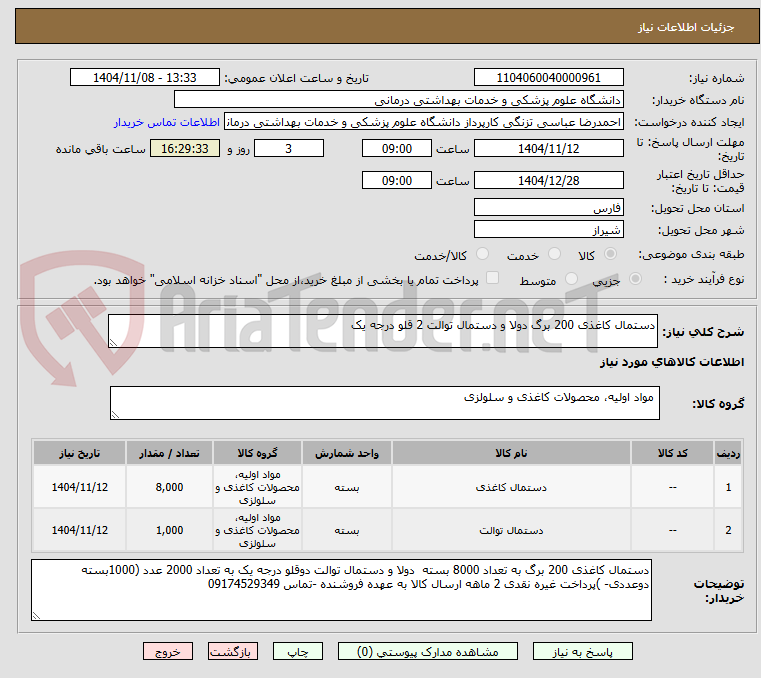
Task: Click the request creator name field
Action: click(424, 122)
